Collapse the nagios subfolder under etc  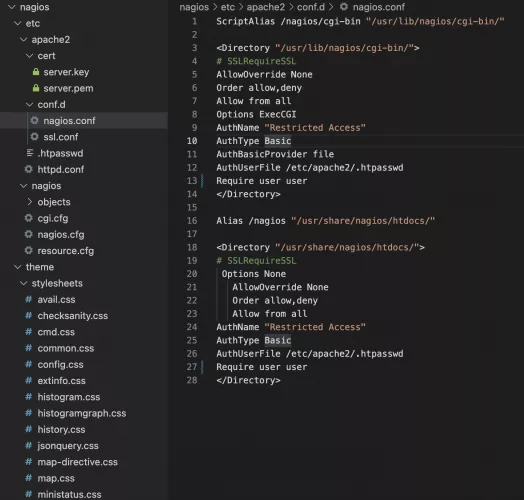tap(23, 186)
